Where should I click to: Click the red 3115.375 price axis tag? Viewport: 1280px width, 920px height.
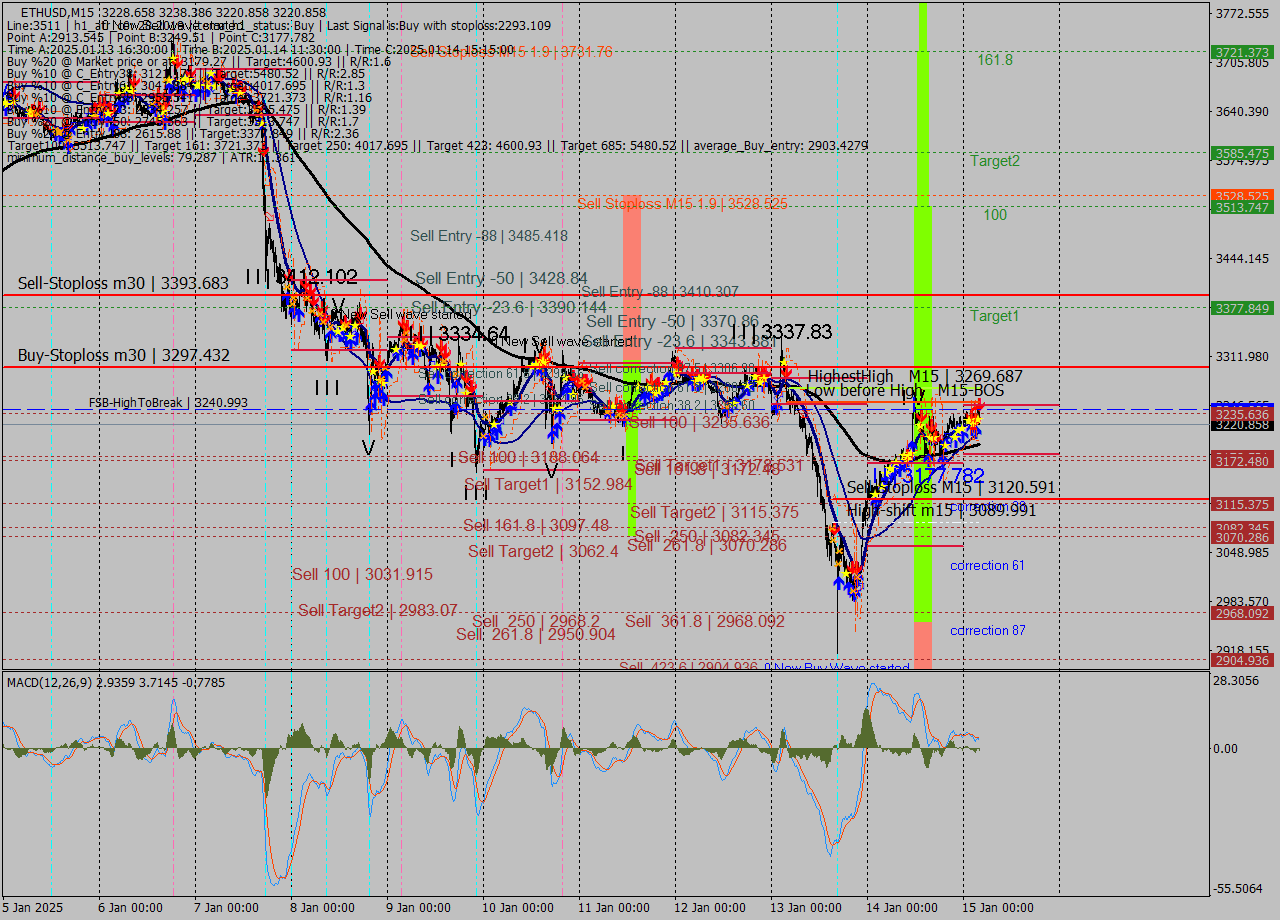1241,504
